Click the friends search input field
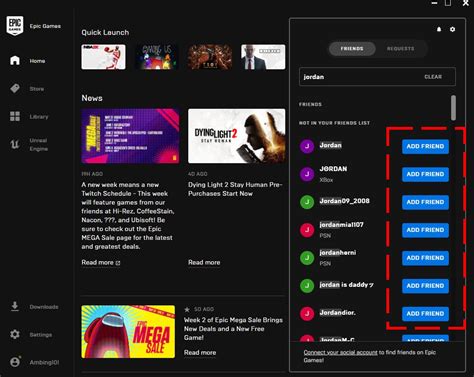The image size is (474, 377). coord(377,77)
